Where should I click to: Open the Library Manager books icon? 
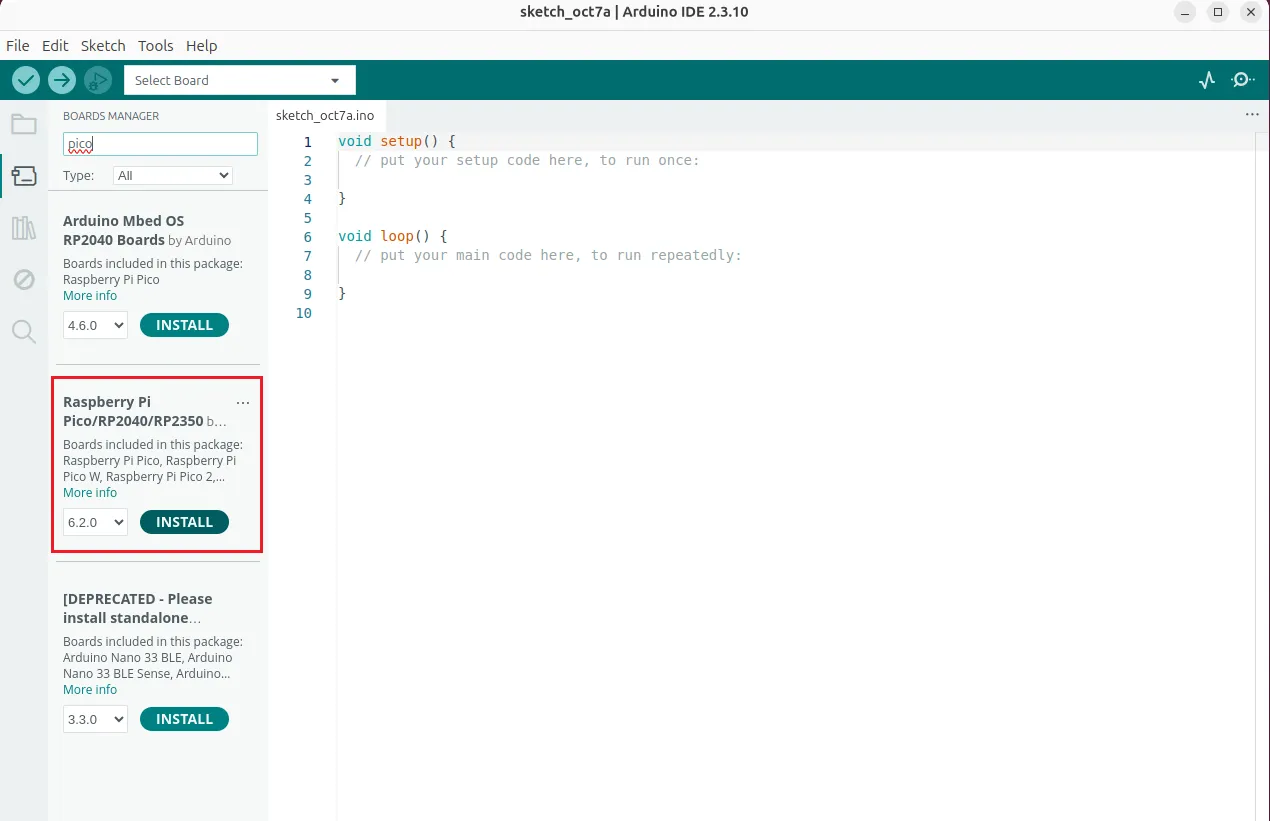24,228
